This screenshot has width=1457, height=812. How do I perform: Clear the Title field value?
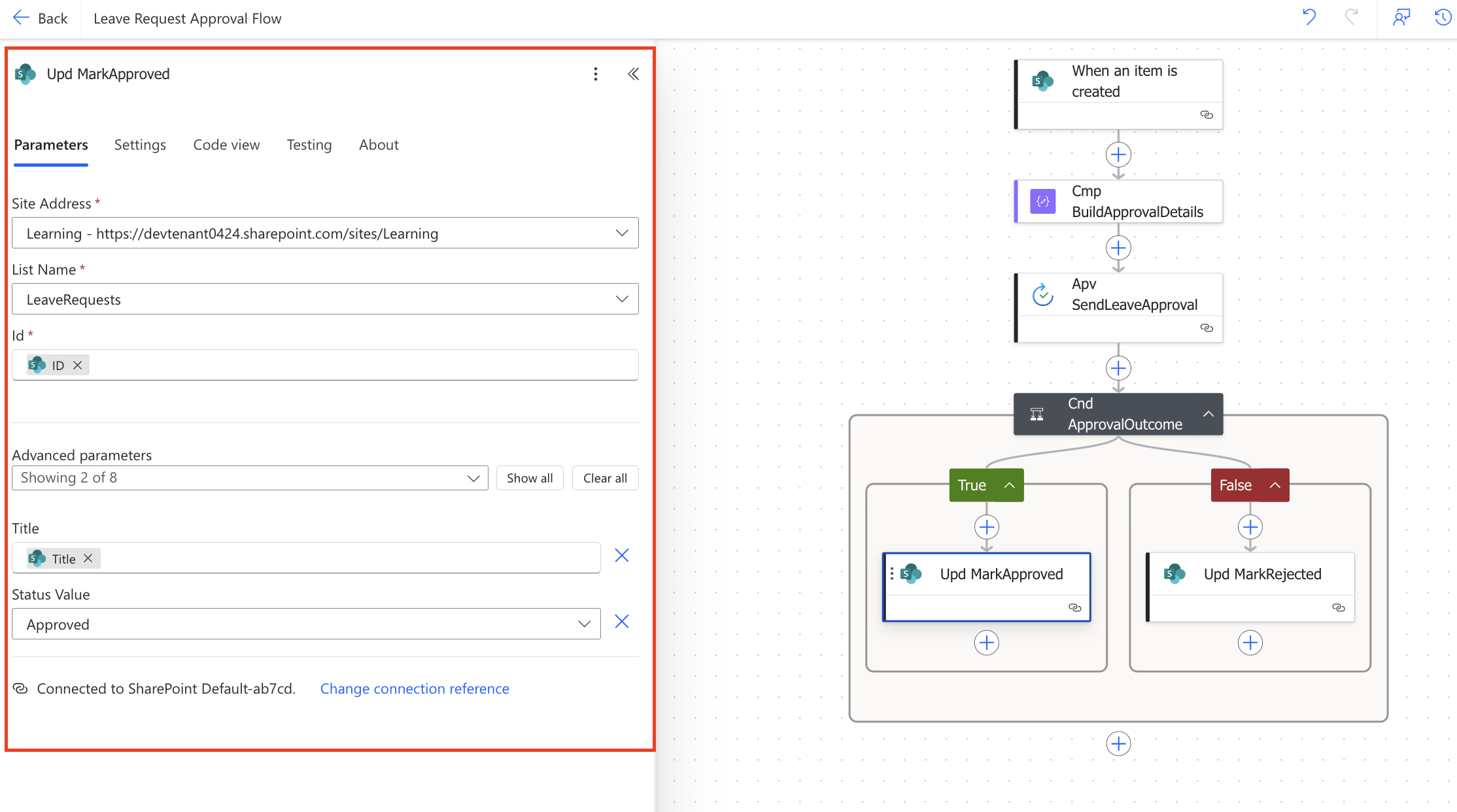(x=621, y=555)
